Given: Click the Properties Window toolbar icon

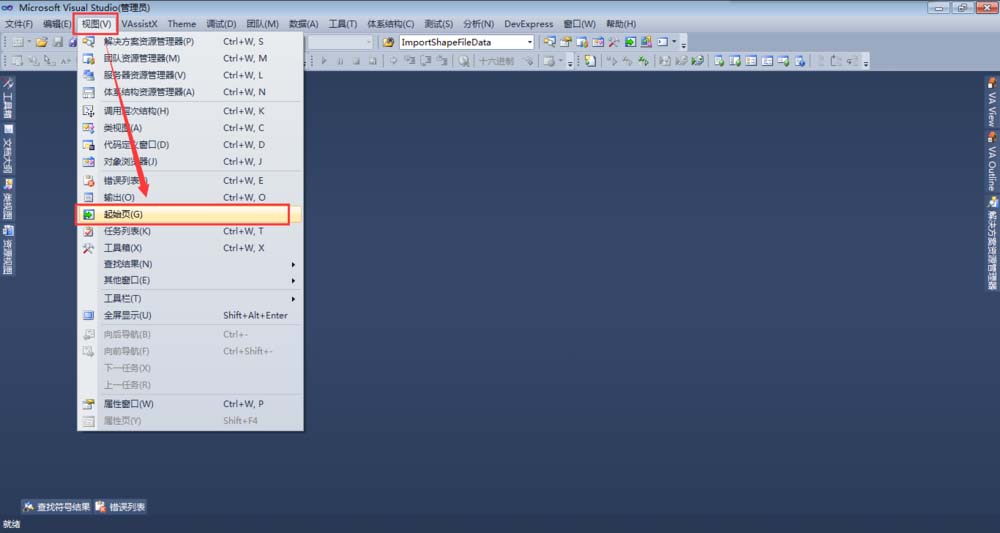Looking at the screenshot, I should [x=565, y=43].
